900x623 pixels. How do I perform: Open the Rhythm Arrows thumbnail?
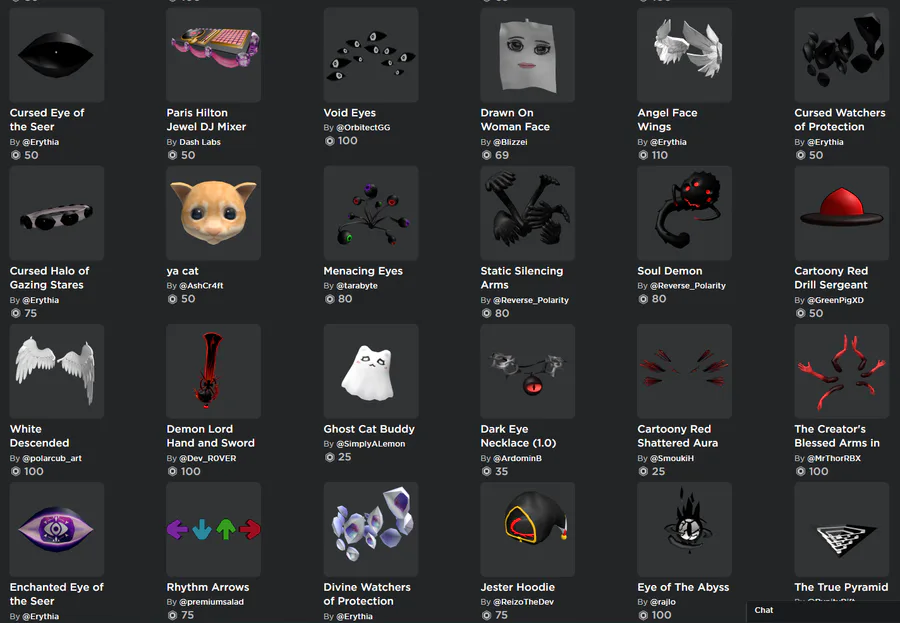(214, 529)
